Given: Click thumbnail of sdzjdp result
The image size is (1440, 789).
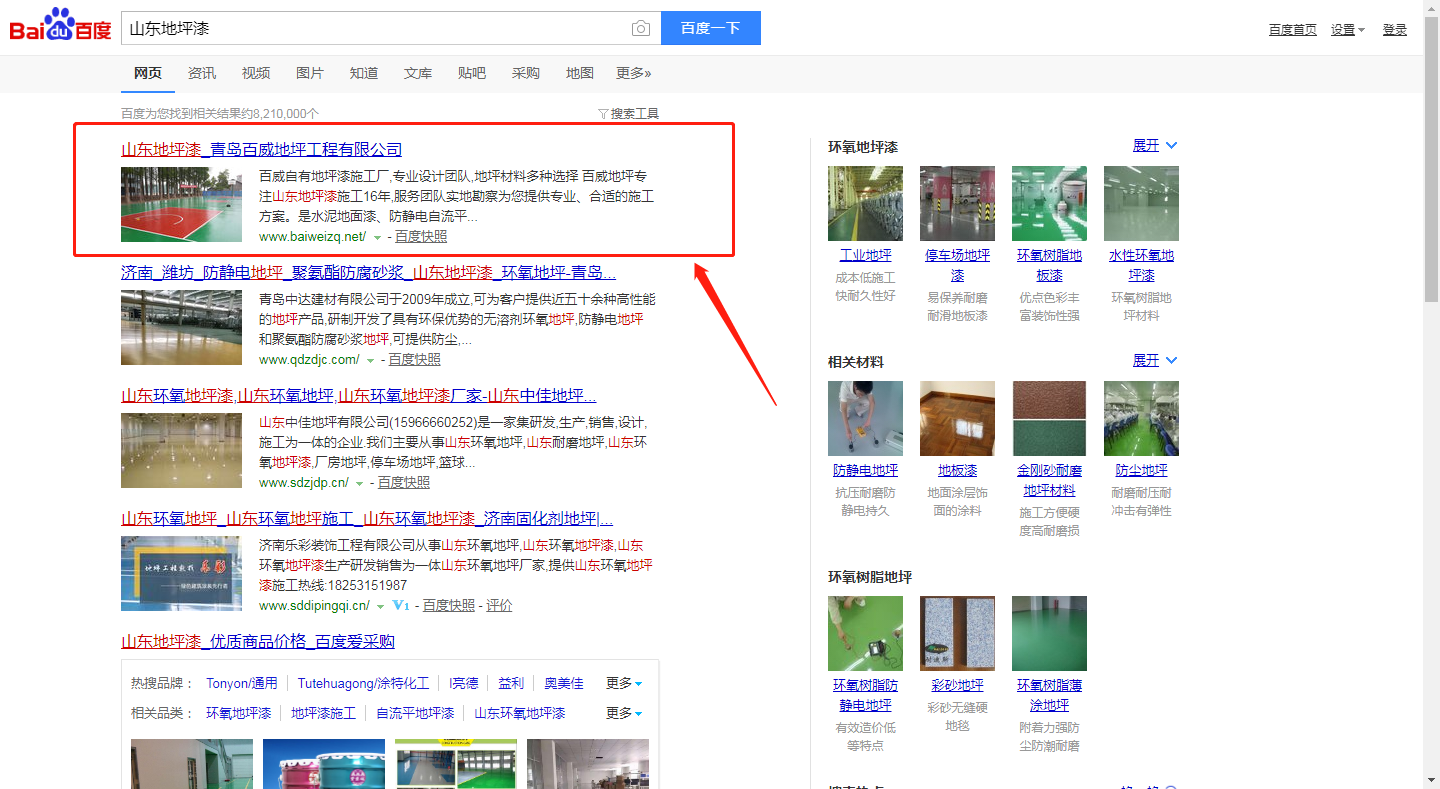Looking at the screenshot, I should click(x=181, y=450).
